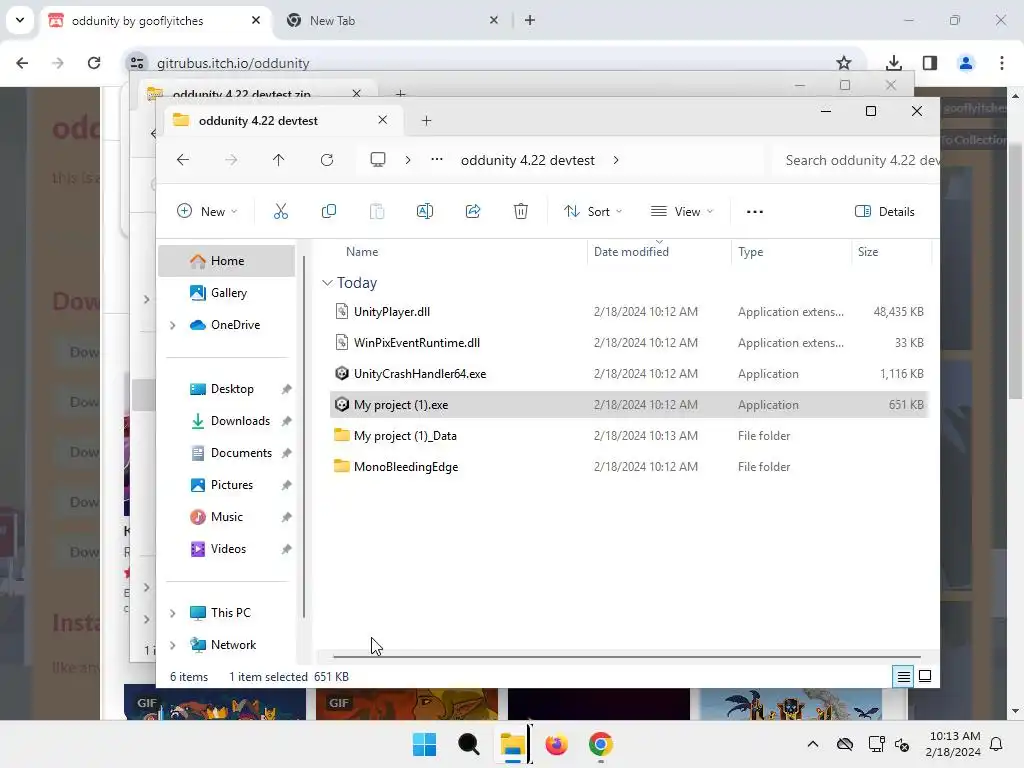View site information icon in address bar
The width and height of the screenshot is (1024, 768).
pos(137,63)
